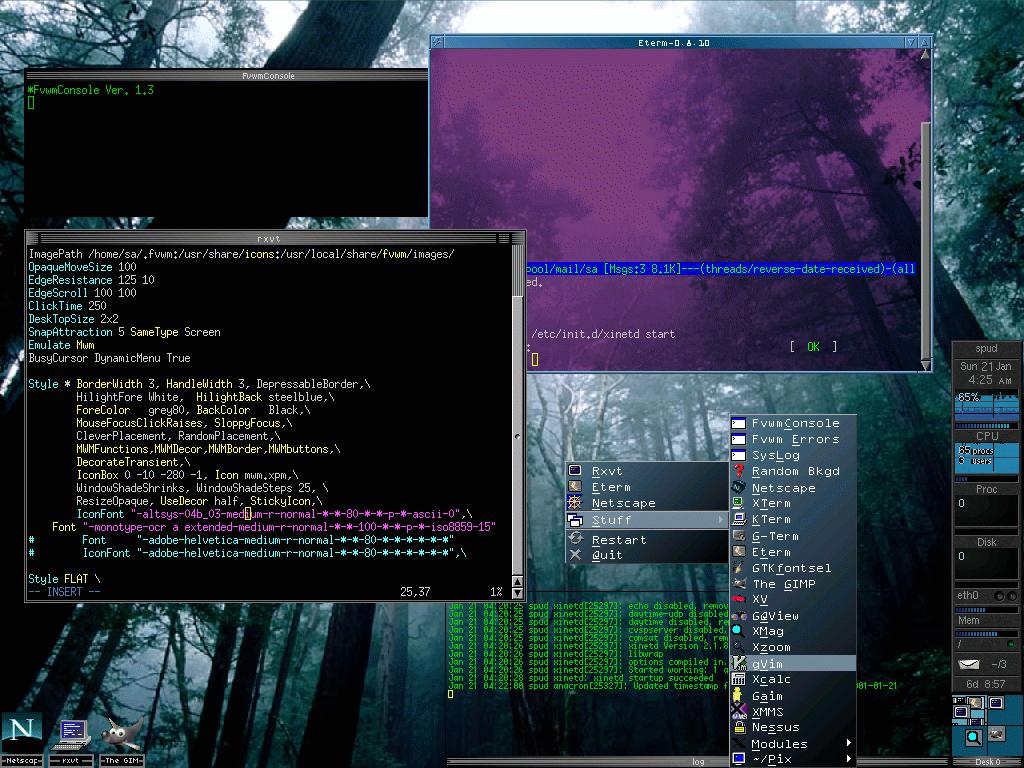Screen dimensions: 1024x768
Task: Click the Xzoom magnifying glass icon
Action: (x=739, y=647)
